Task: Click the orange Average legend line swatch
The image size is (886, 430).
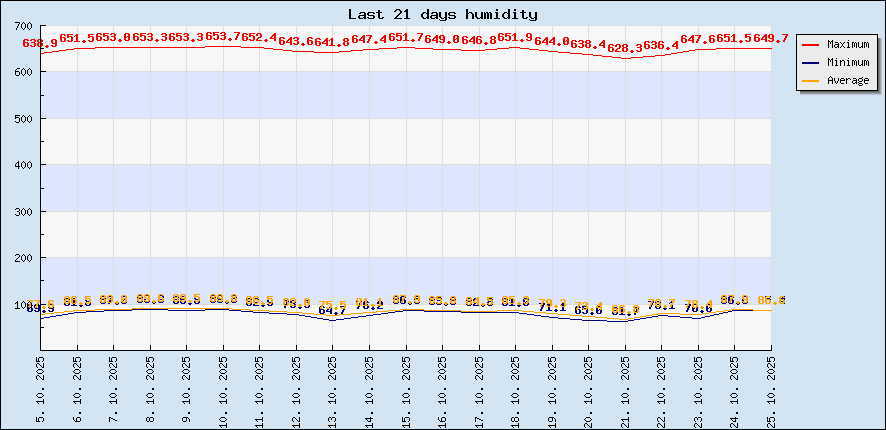Action: (811, 81)
